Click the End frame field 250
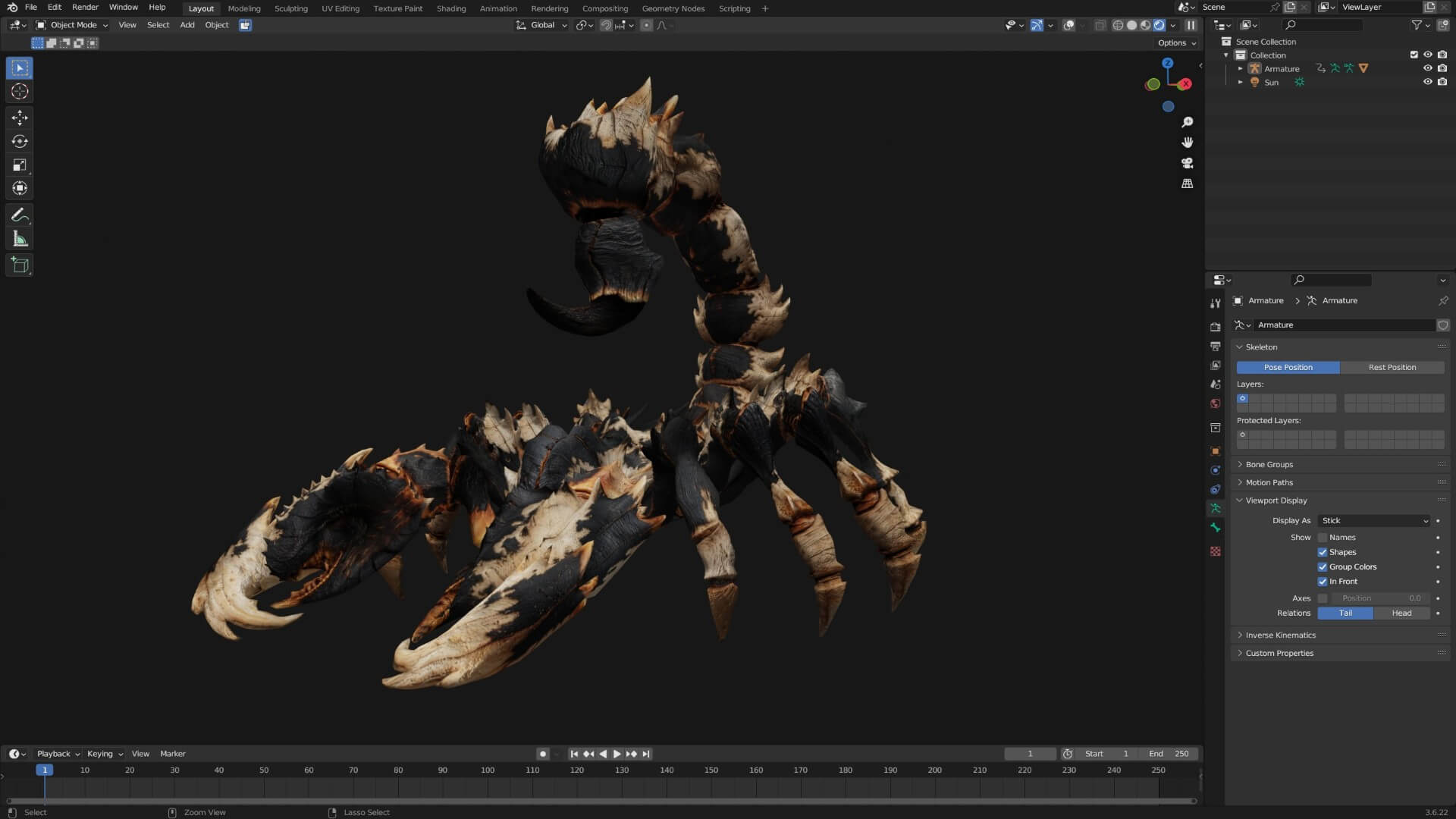This screenshot has height=819, width=1456. [1168, 755]
